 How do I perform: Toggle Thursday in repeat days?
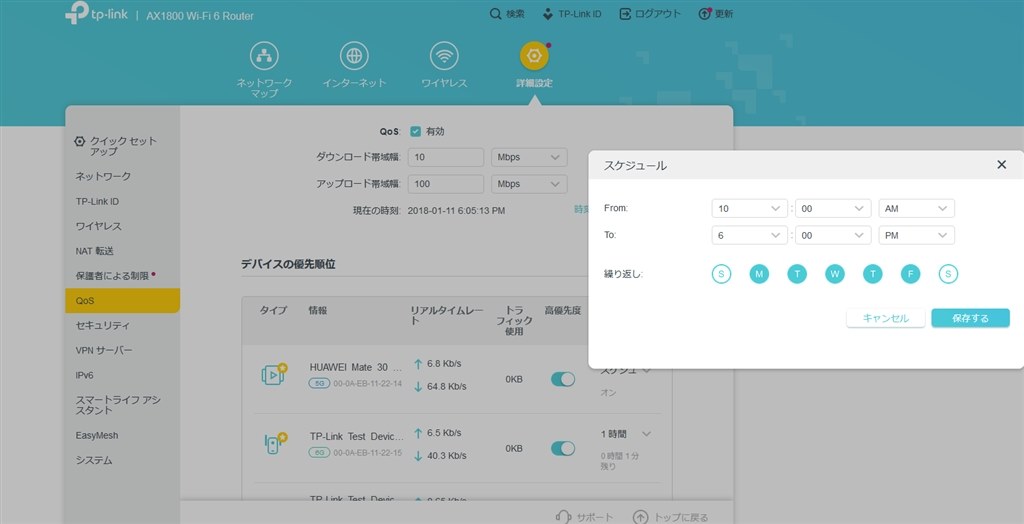[x=872, y=274]
